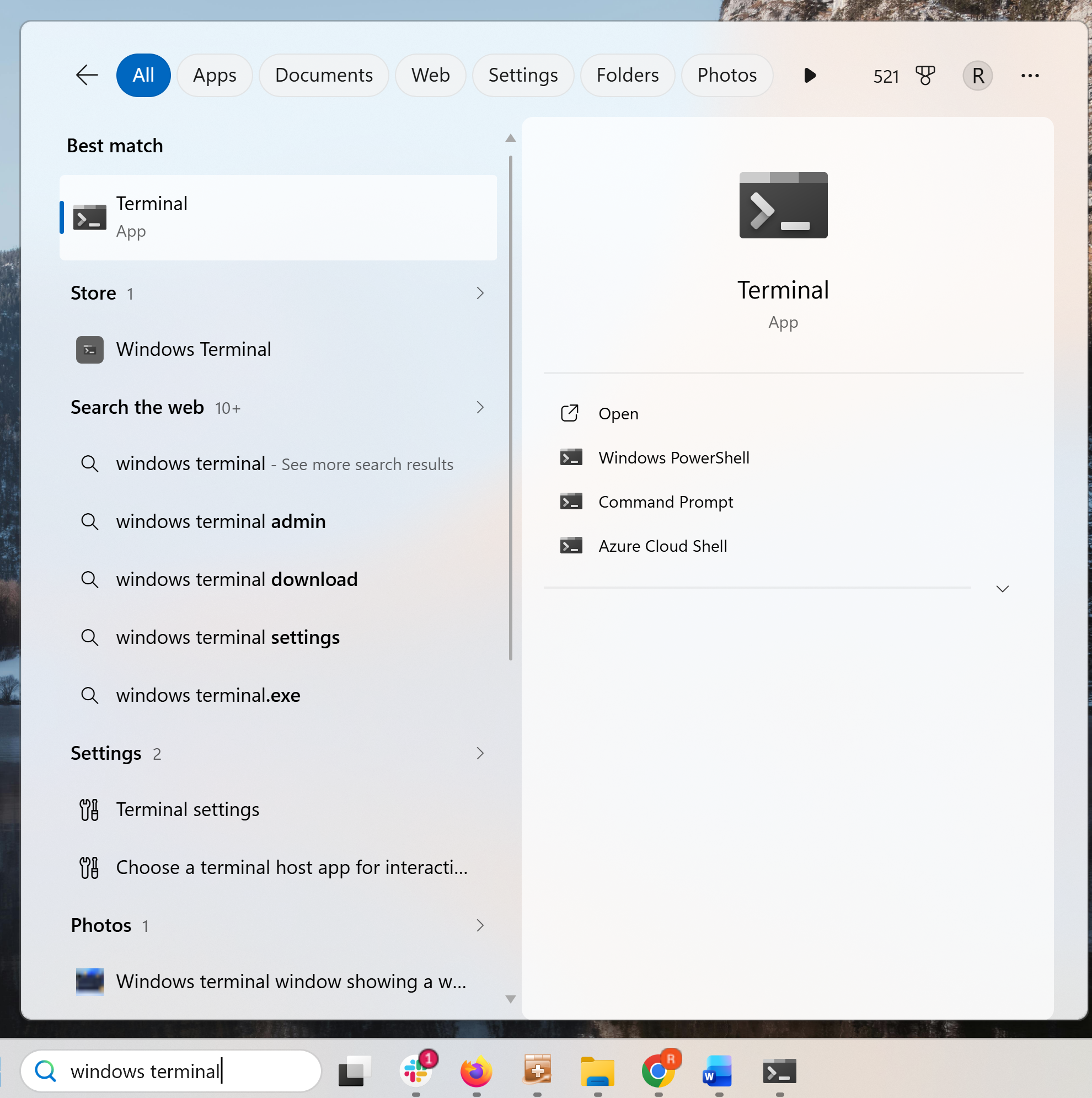The height and width of the screenshot is (1098, 1092).
Task: Click the Terminal app icon in best match
Action: coord(90,217)
